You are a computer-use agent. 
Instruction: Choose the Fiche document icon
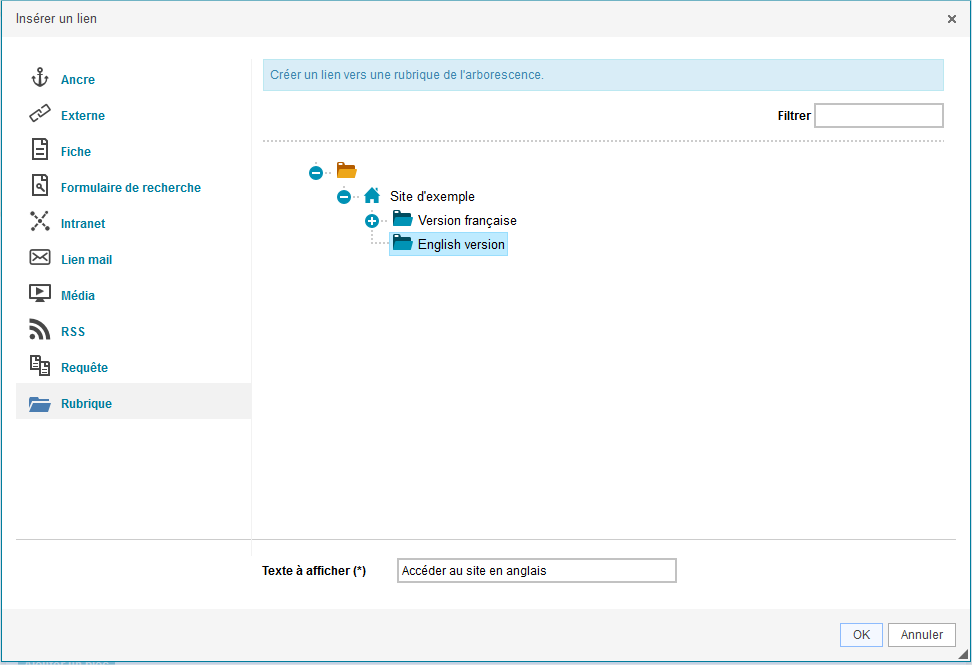pyautogui.click(x=40, y=149)
